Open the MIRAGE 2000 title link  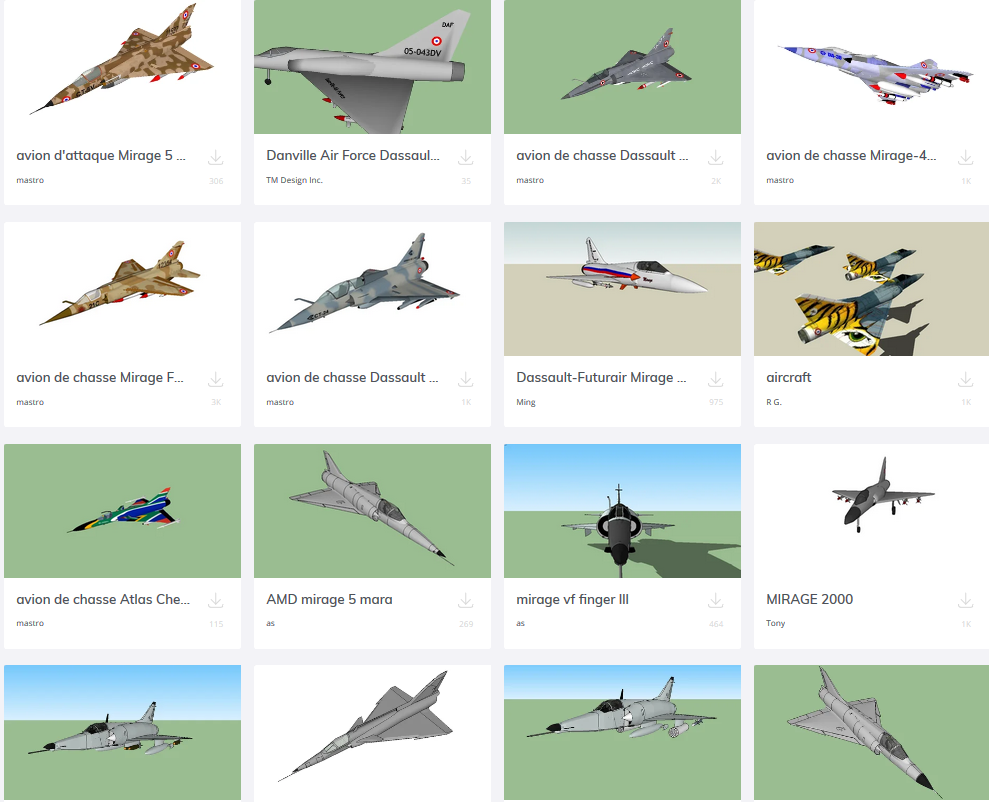(809, 600)
